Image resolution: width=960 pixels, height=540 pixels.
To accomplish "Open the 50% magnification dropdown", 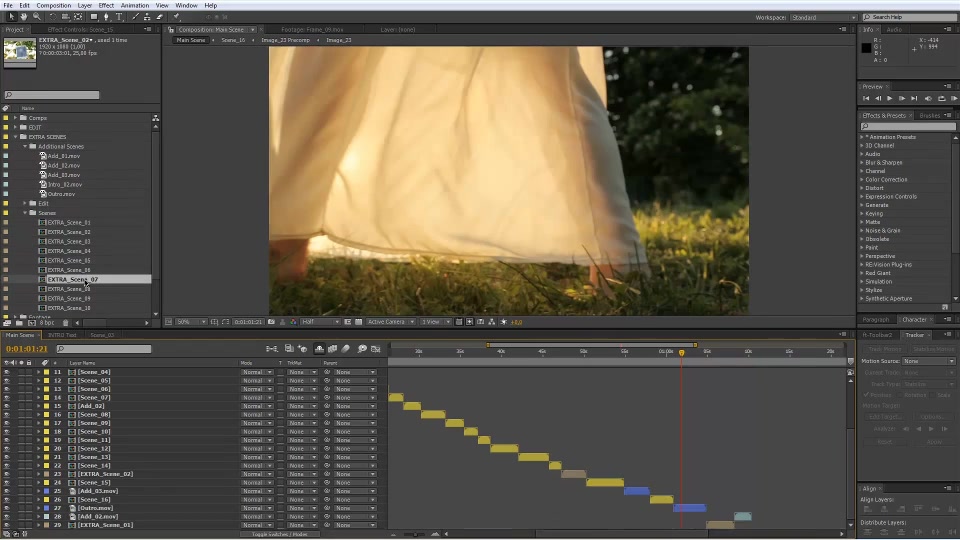I will tap(192, 321).
